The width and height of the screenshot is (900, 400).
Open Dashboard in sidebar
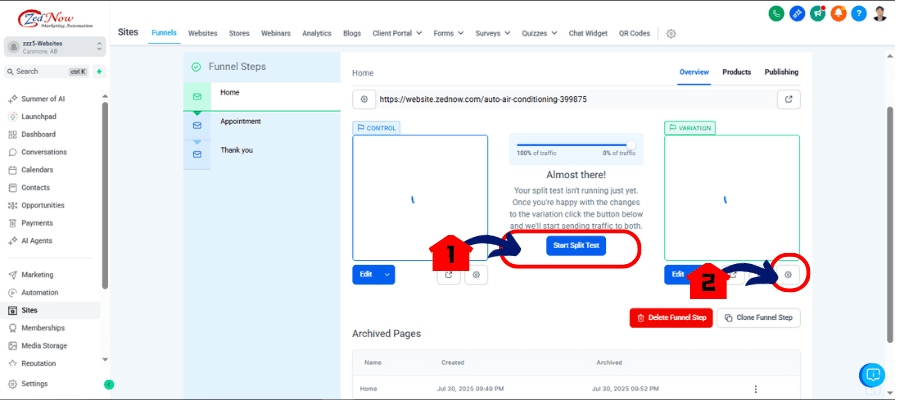(x=38, y=134)
